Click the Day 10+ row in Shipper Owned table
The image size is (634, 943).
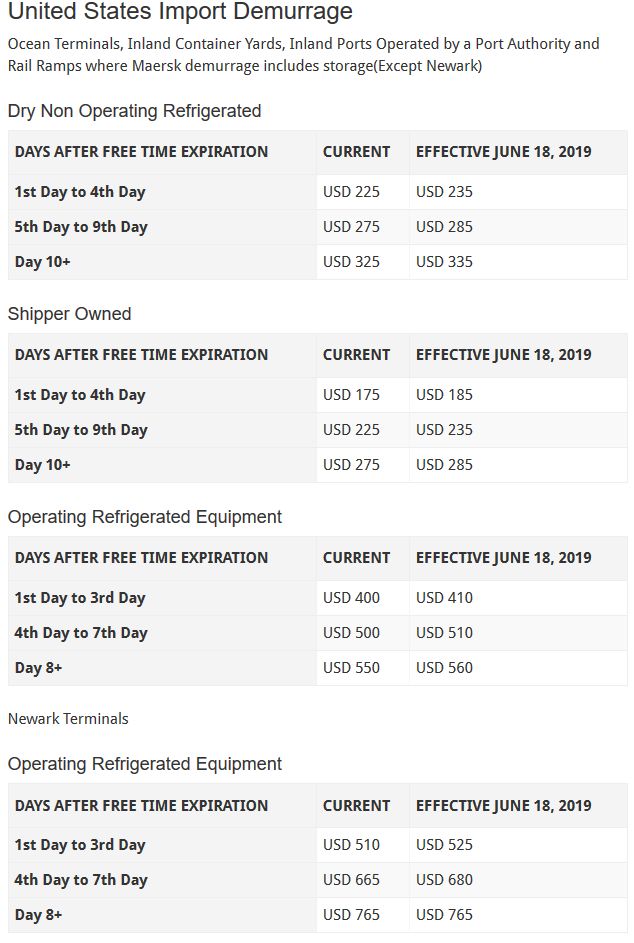point(42,465)
